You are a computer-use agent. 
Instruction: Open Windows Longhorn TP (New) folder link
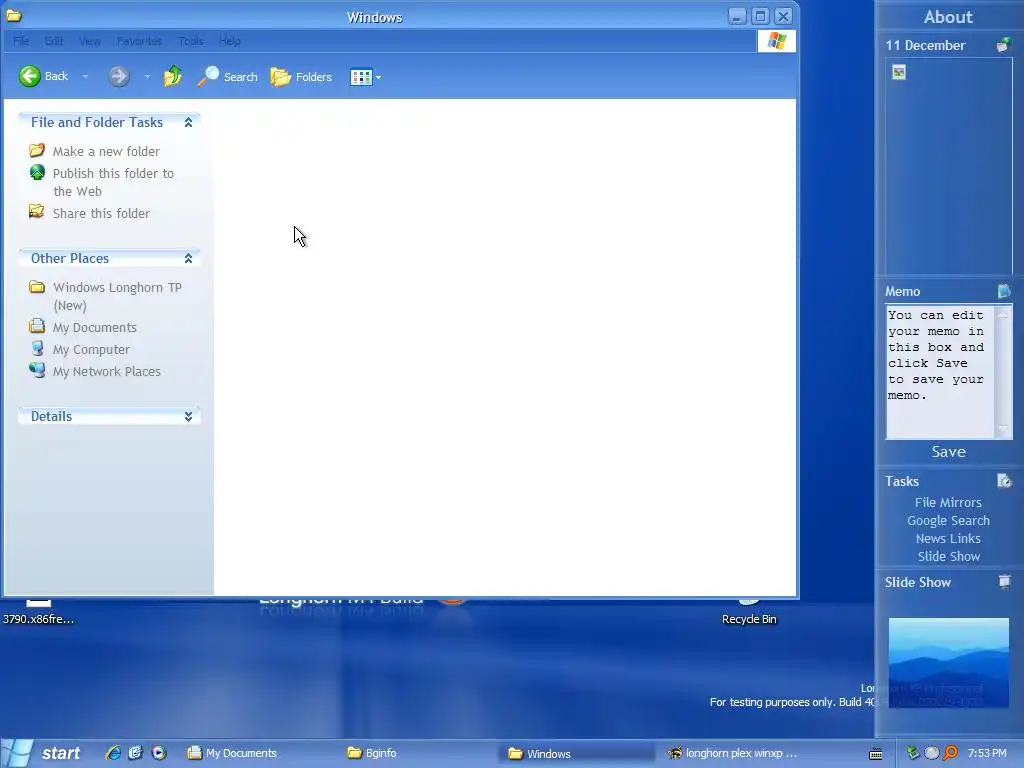pos(117,296)
